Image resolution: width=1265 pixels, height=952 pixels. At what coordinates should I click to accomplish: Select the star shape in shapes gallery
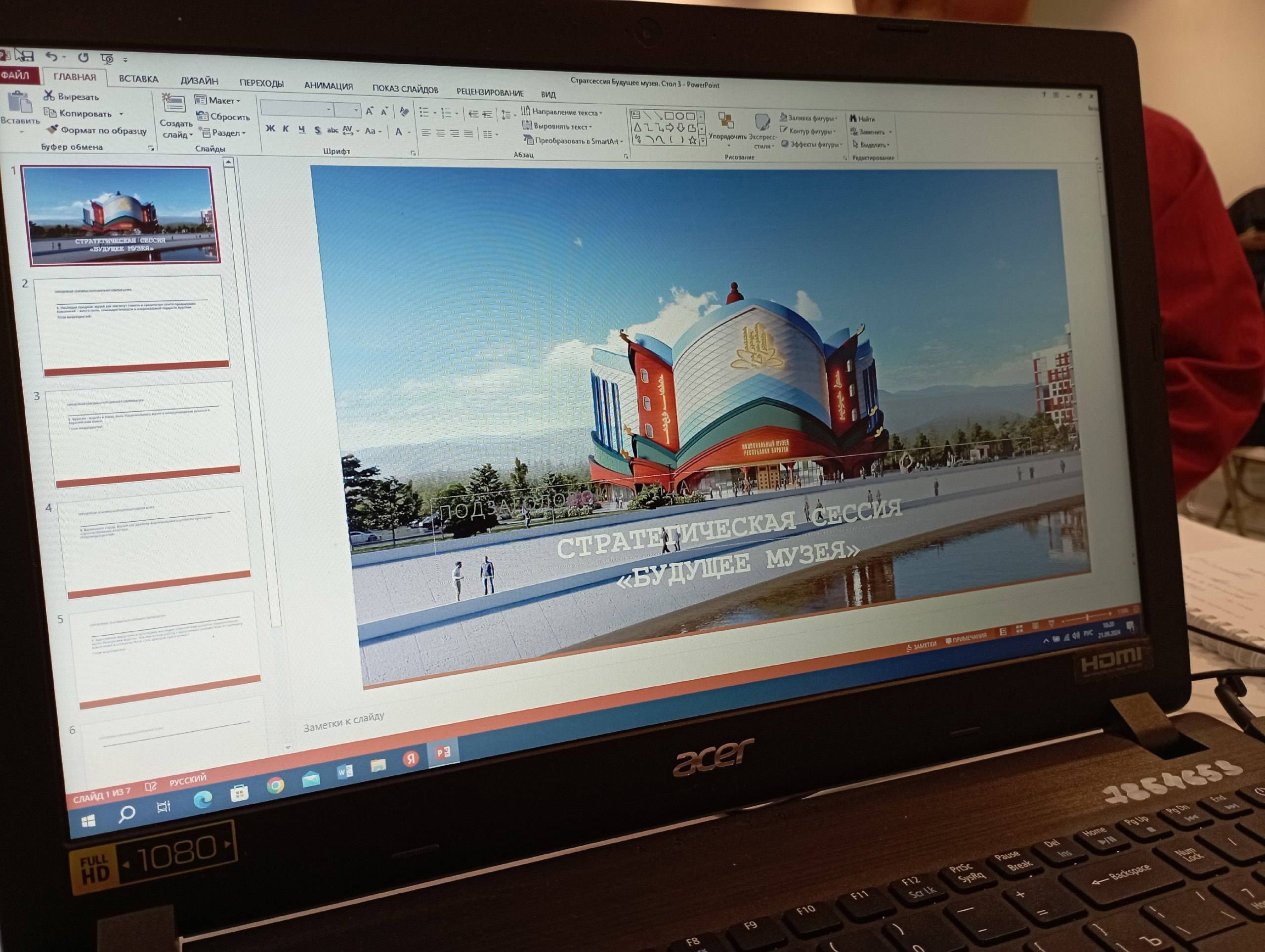click(692, 140)
